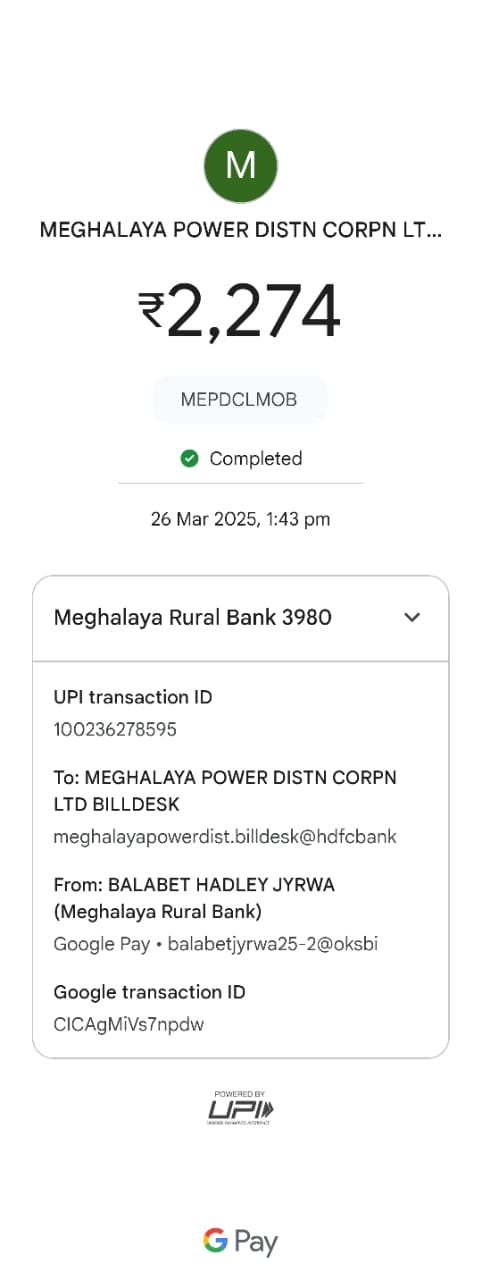Click the Google G logo
Viewport: 482px width, 1280px height.
click(x=215, y=1242)
